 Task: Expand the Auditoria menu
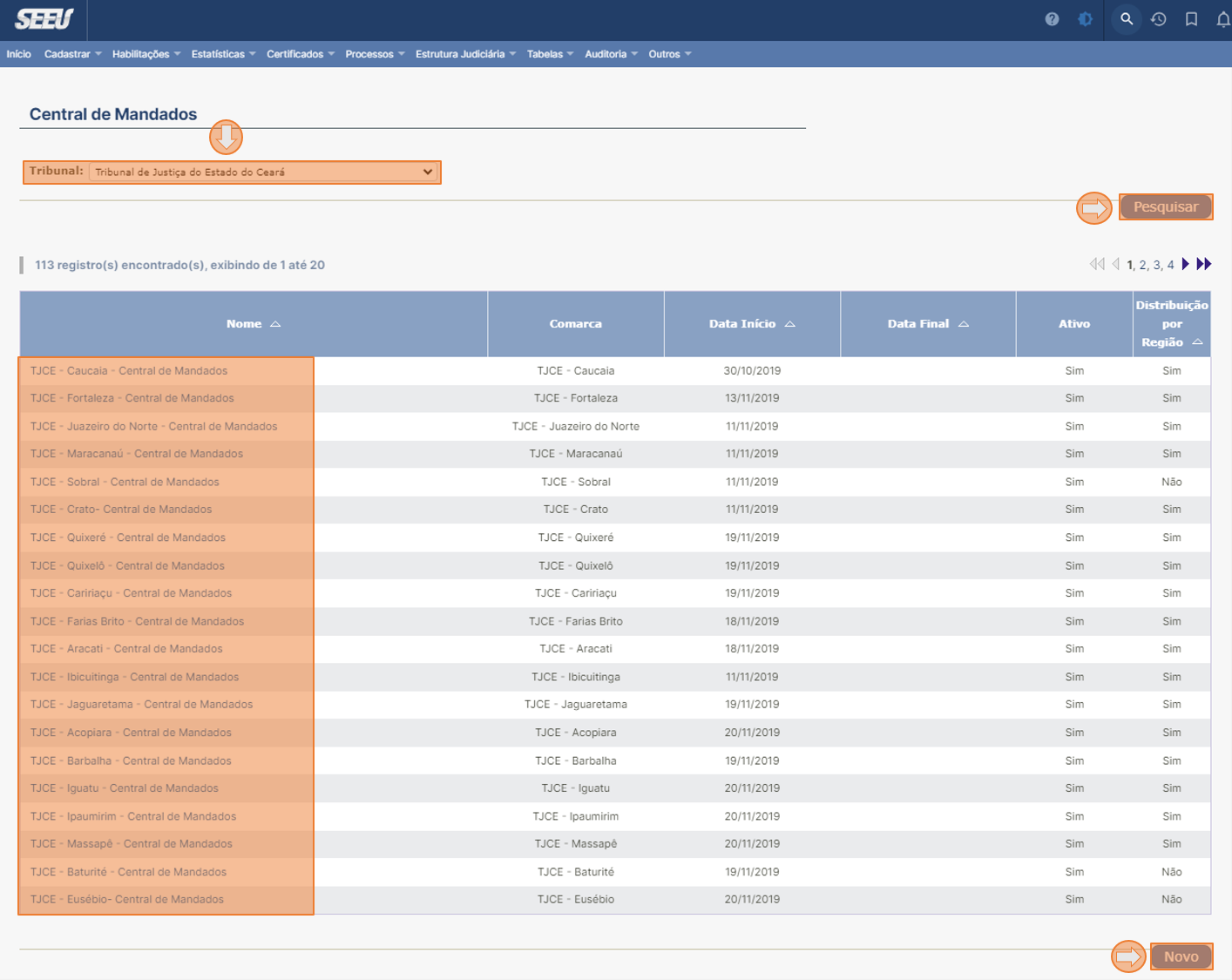point(612,54)
